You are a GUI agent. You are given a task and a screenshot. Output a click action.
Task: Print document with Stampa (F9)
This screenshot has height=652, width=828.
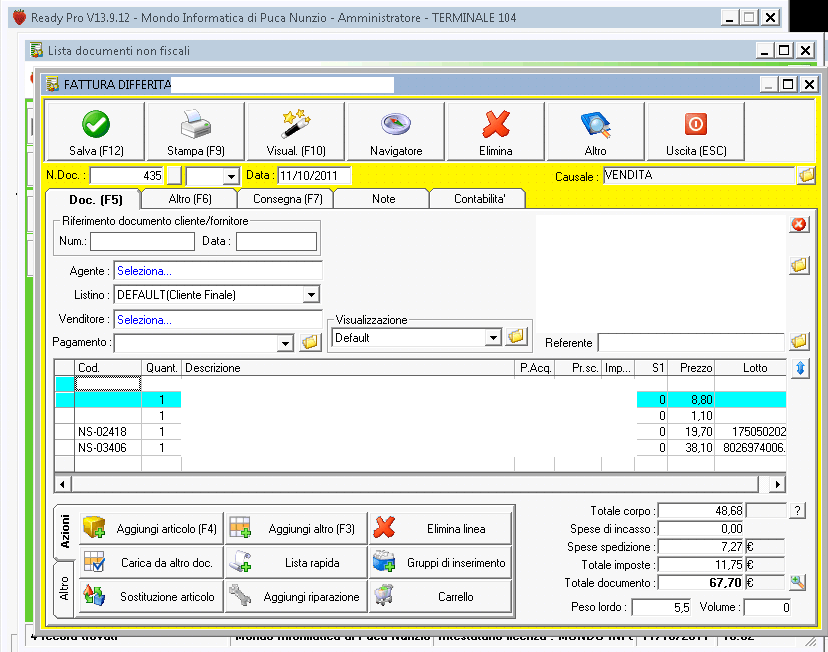tap(195, 125)
